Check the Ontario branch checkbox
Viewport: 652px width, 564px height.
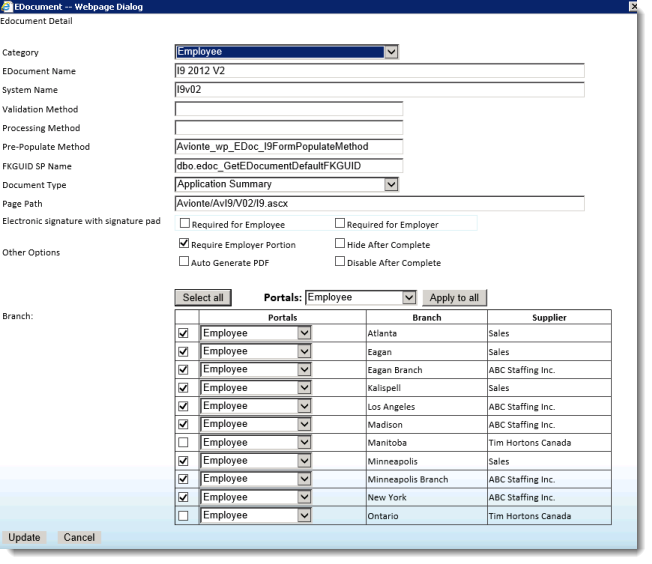183,516
